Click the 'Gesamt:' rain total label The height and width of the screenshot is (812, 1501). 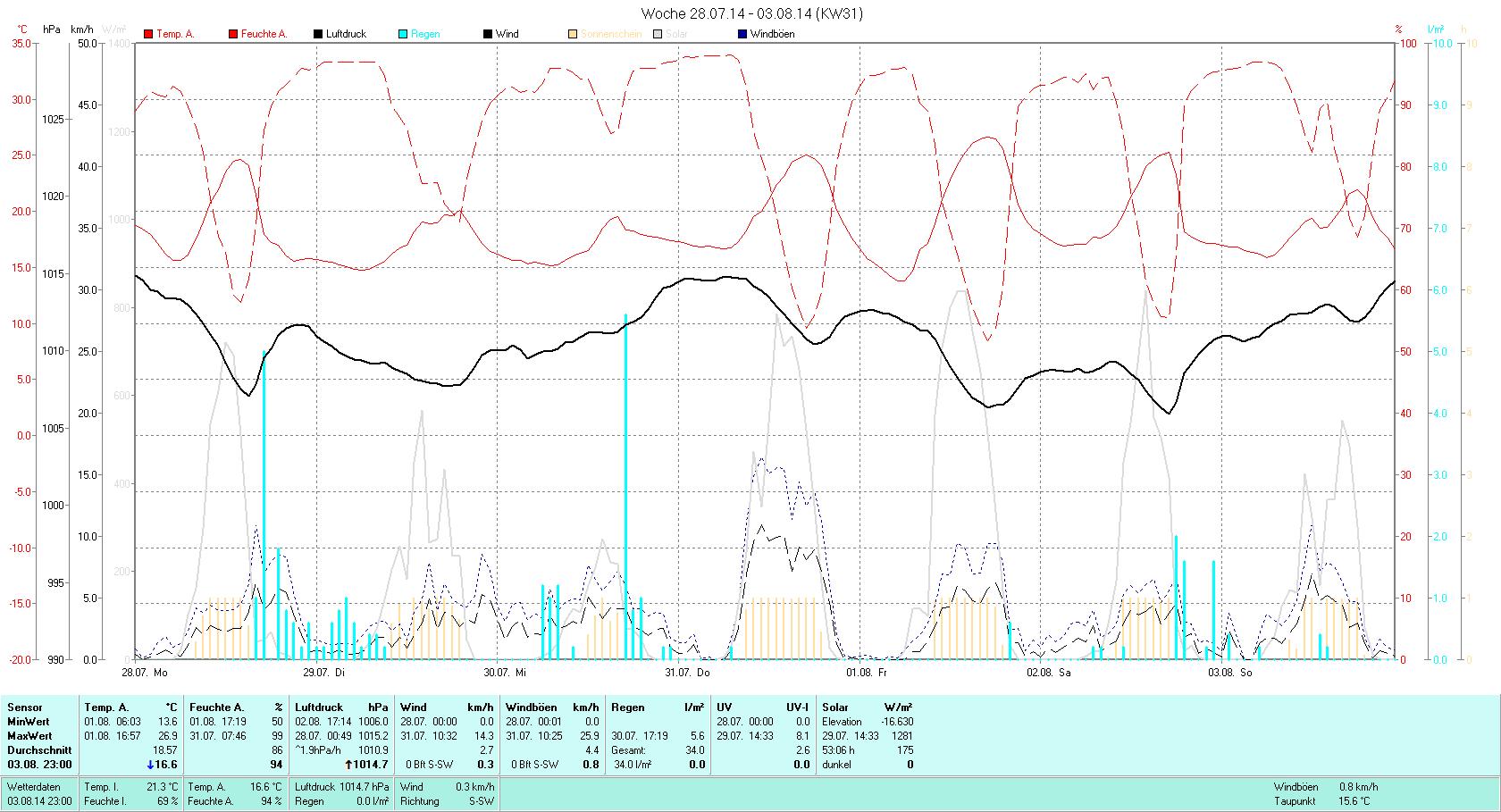(628, 750)
